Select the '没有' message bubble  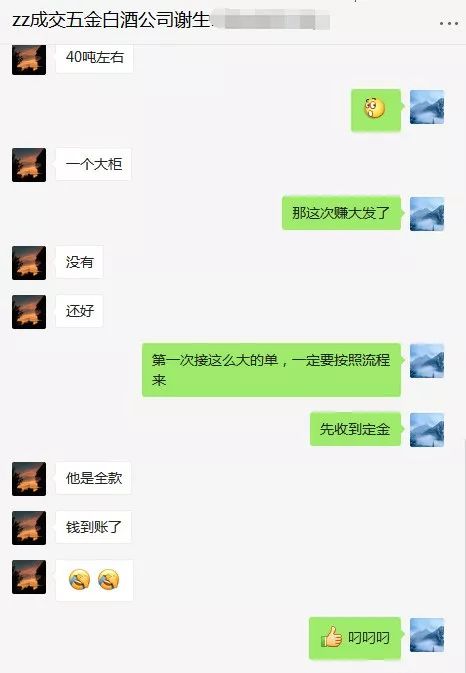click(x=79, y=262)
